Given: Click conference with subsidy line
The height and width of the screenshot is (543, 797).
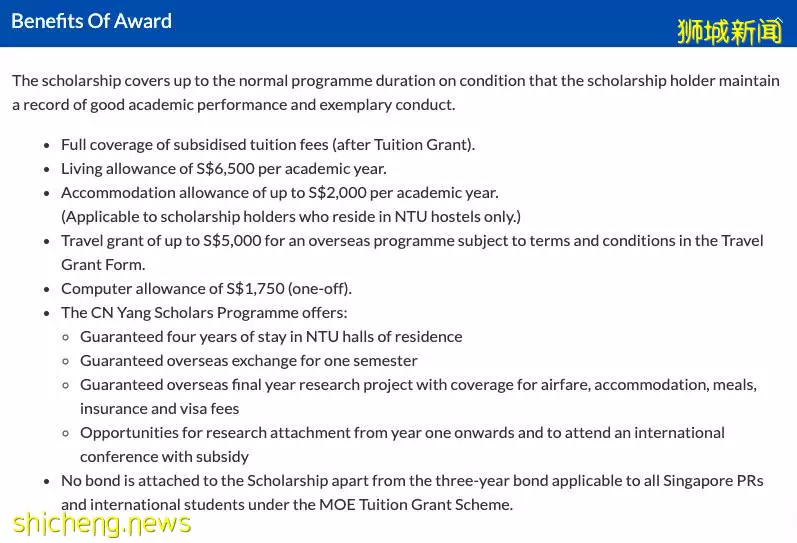Looking at the screenshot, I should tap(164, 457).
